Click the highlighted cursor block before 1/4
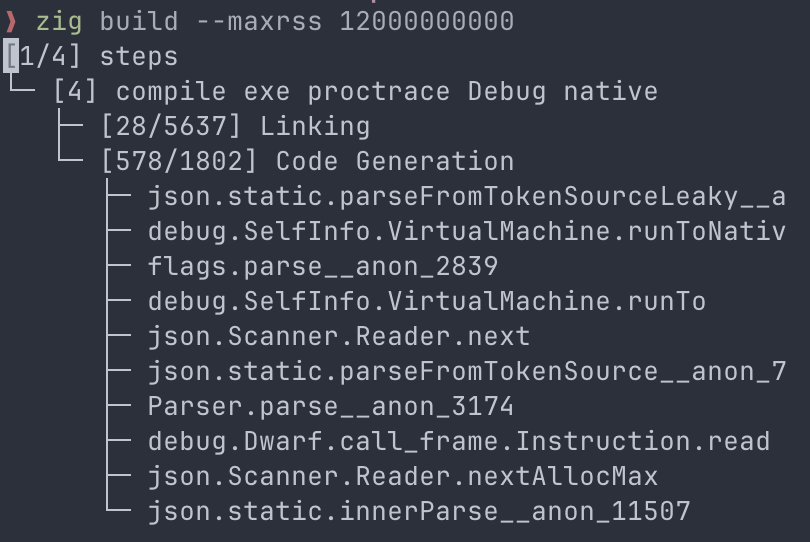Viewport: 810px width, 542px height. coord(12,56)
